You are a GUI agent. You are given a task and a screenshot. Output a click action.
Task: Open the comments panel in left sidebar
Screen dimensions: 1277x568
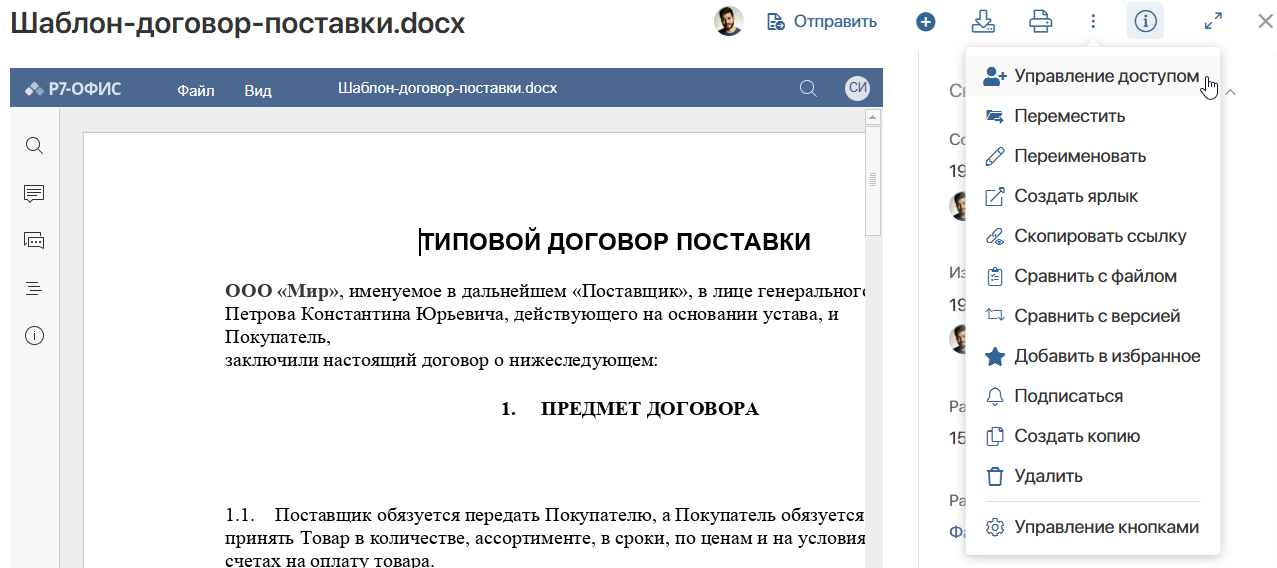pos(34,193)
